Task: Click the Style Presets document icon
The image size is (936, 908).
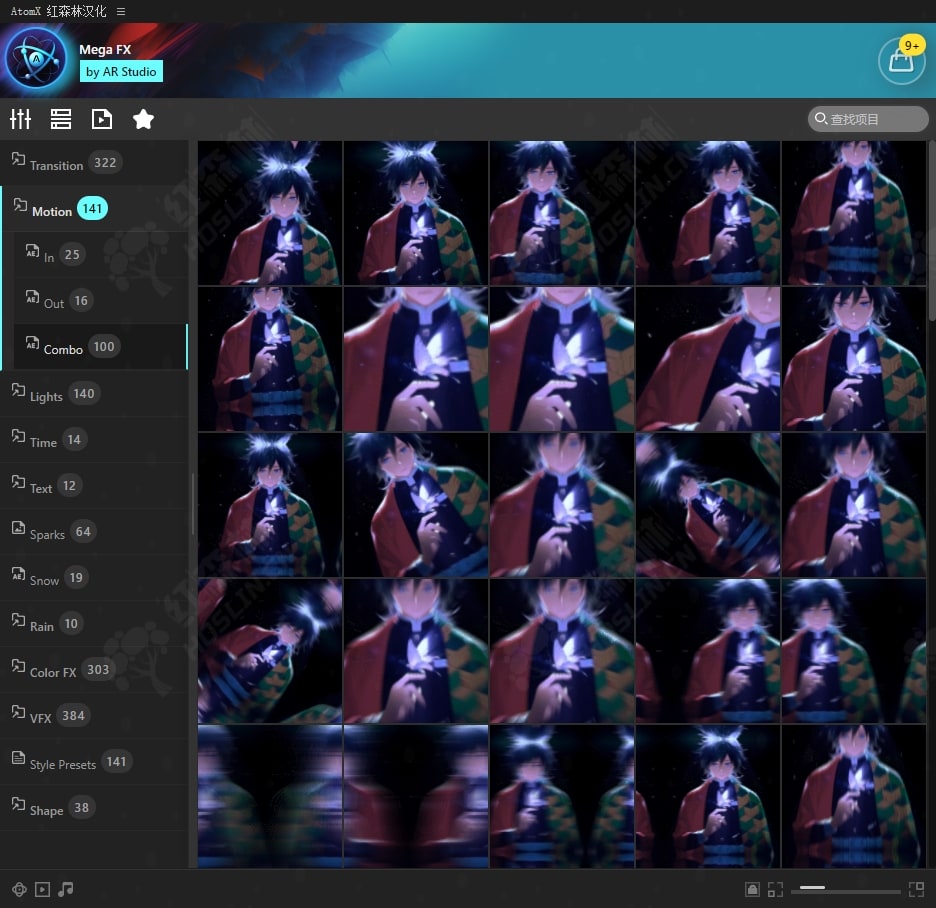Action: click(x=19, y=757)
